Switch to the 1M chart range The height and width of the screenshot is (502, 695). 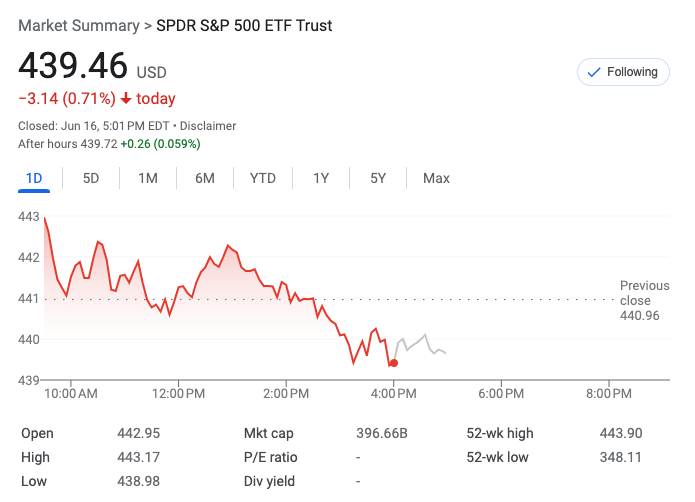click(148, 179)
